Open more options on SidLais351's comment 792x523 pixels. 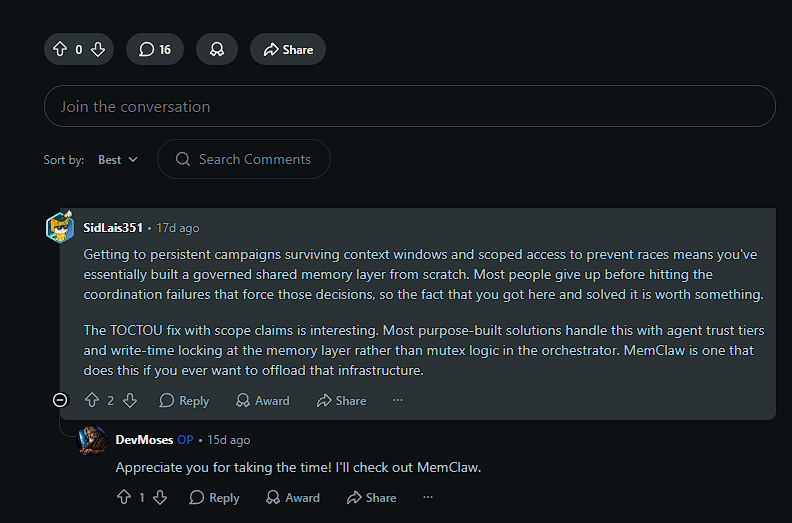(x=398, y=400)
